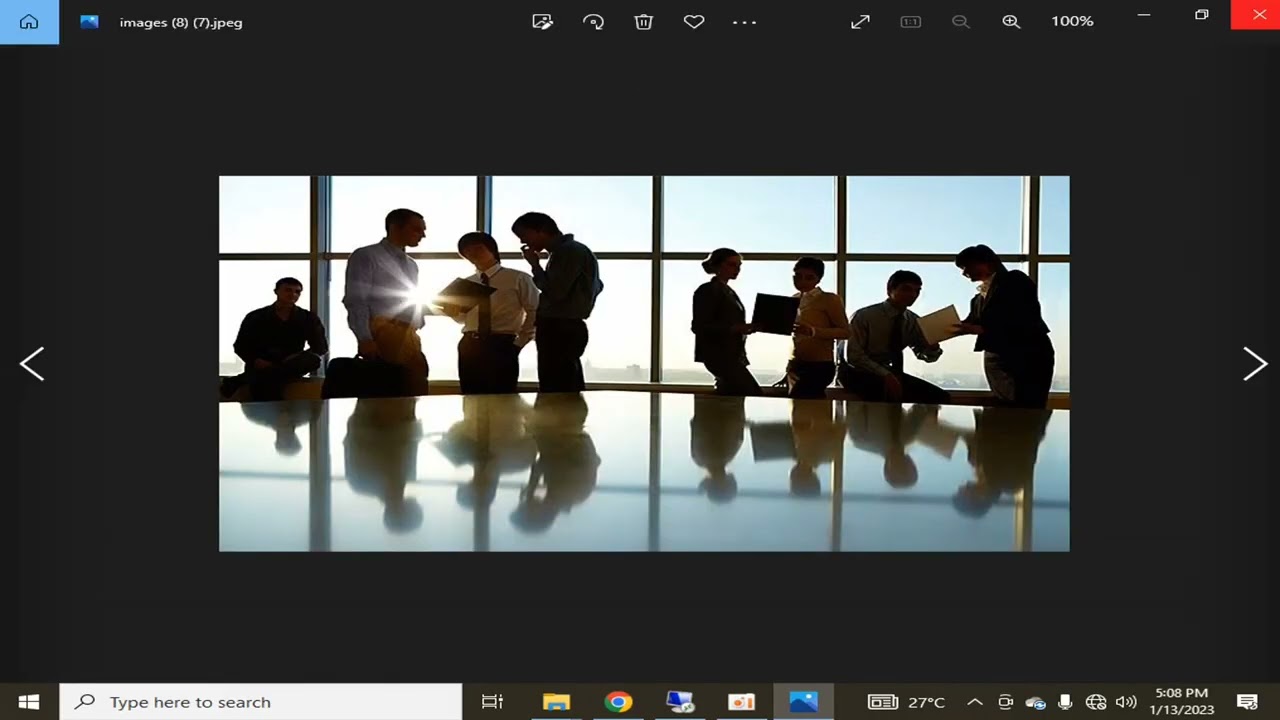Click the microphone tray icon
Image resolution: width=1280 pixels, height=720 pixels.
coord(1066,702)
